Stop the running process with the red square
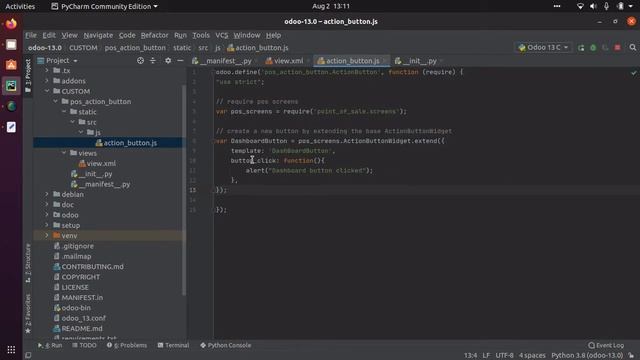 618,48
